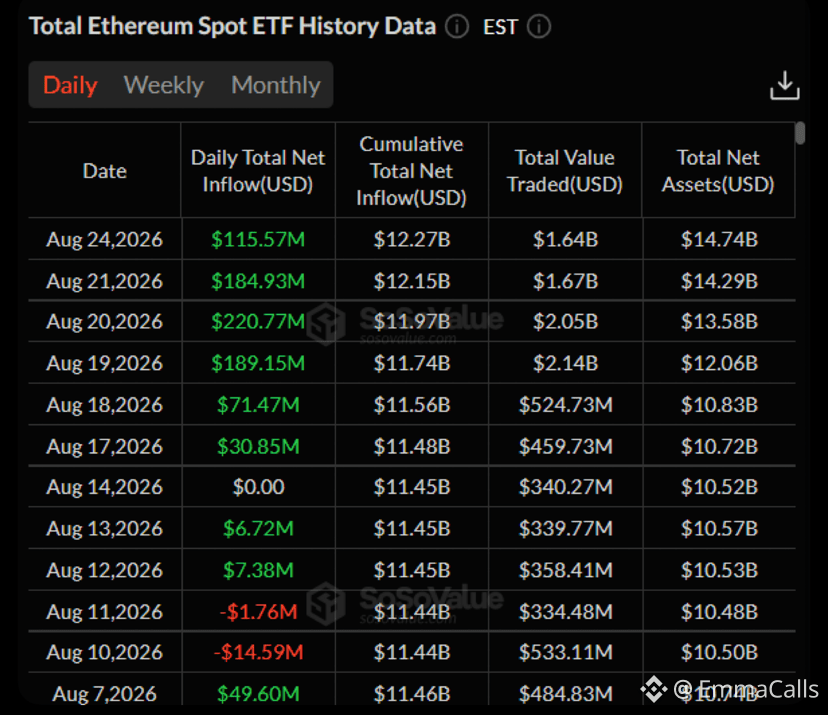Click the $11.74B cumulative inflow cell
The image size is (828, 715).
[412, 363]
